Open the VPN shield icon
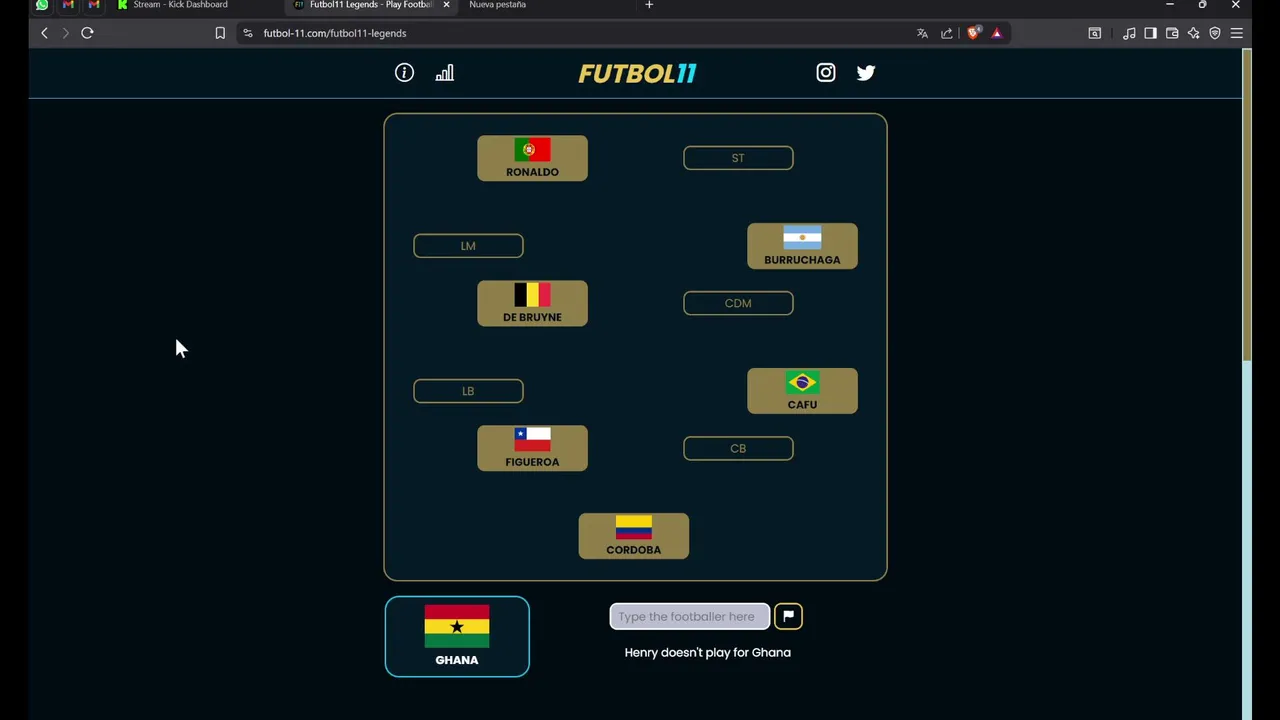 coord(1215,33)
